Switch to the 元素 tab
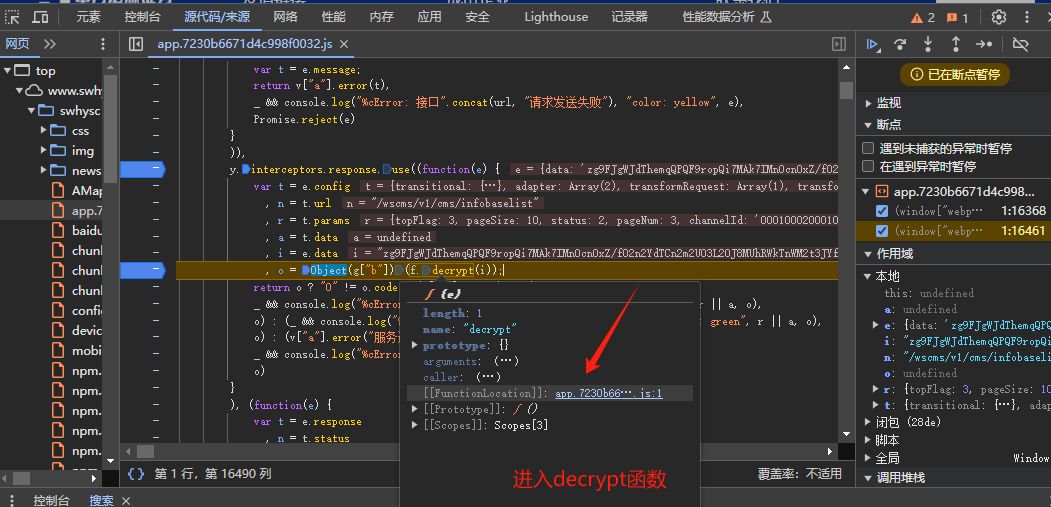Image resolution: width=1051 pixels, height=507 pixels. [x=88, y=17]
